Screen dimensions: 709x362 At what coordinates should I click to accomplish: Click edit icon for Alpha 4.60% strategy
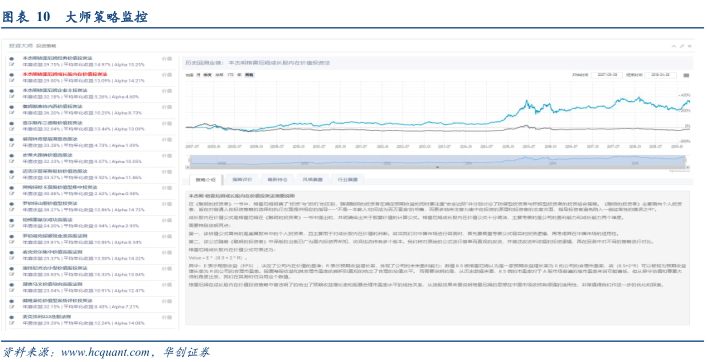pyautogui.click(x=12, y=97)
